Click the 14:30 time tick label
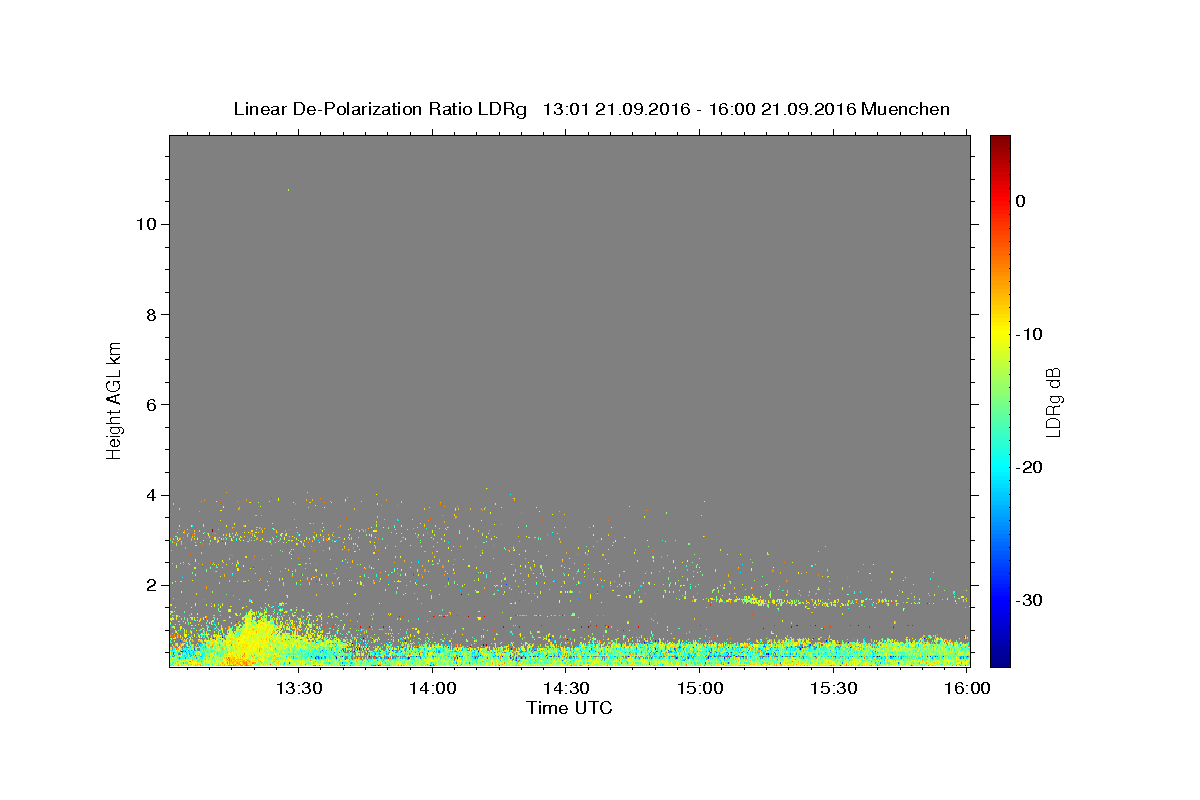Viewport: 1200px width, 800px height. [566, 689]
